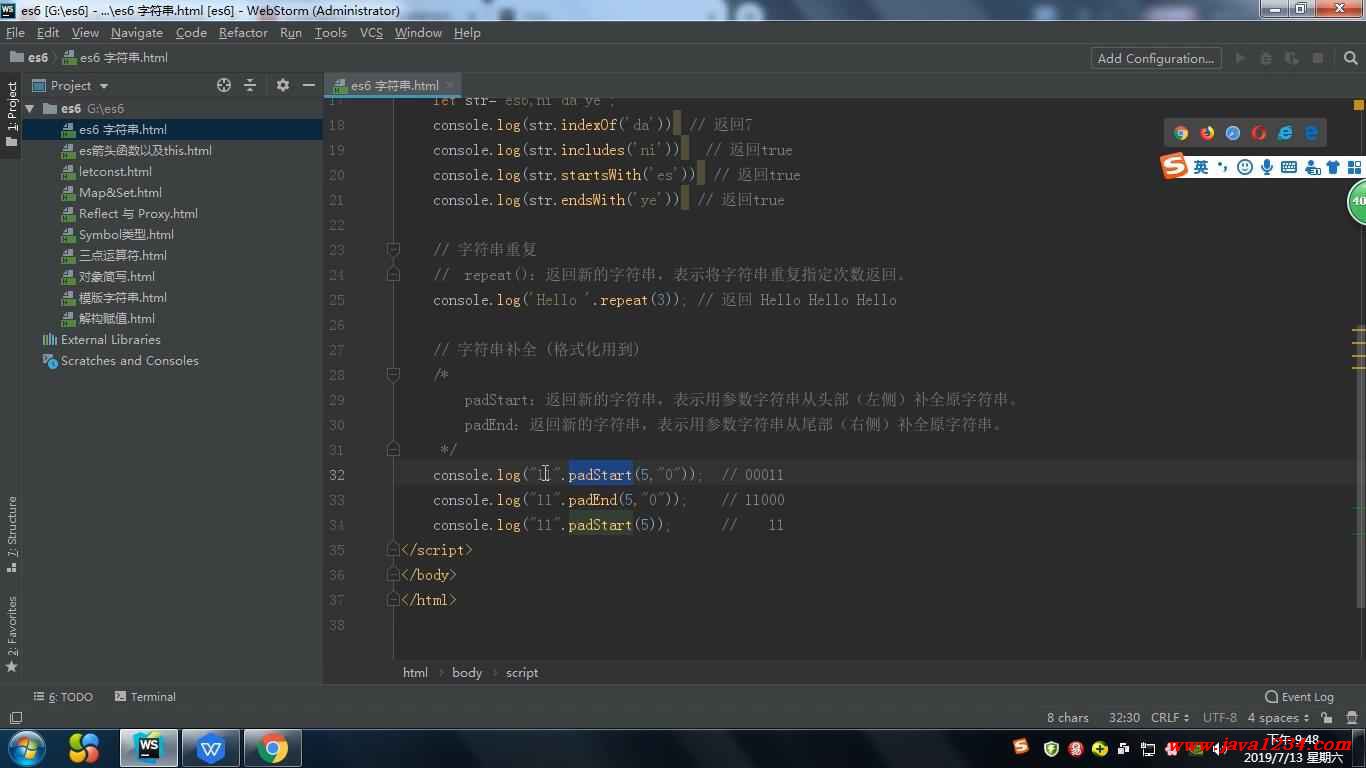Open the Windows Start menu orb

27,748
